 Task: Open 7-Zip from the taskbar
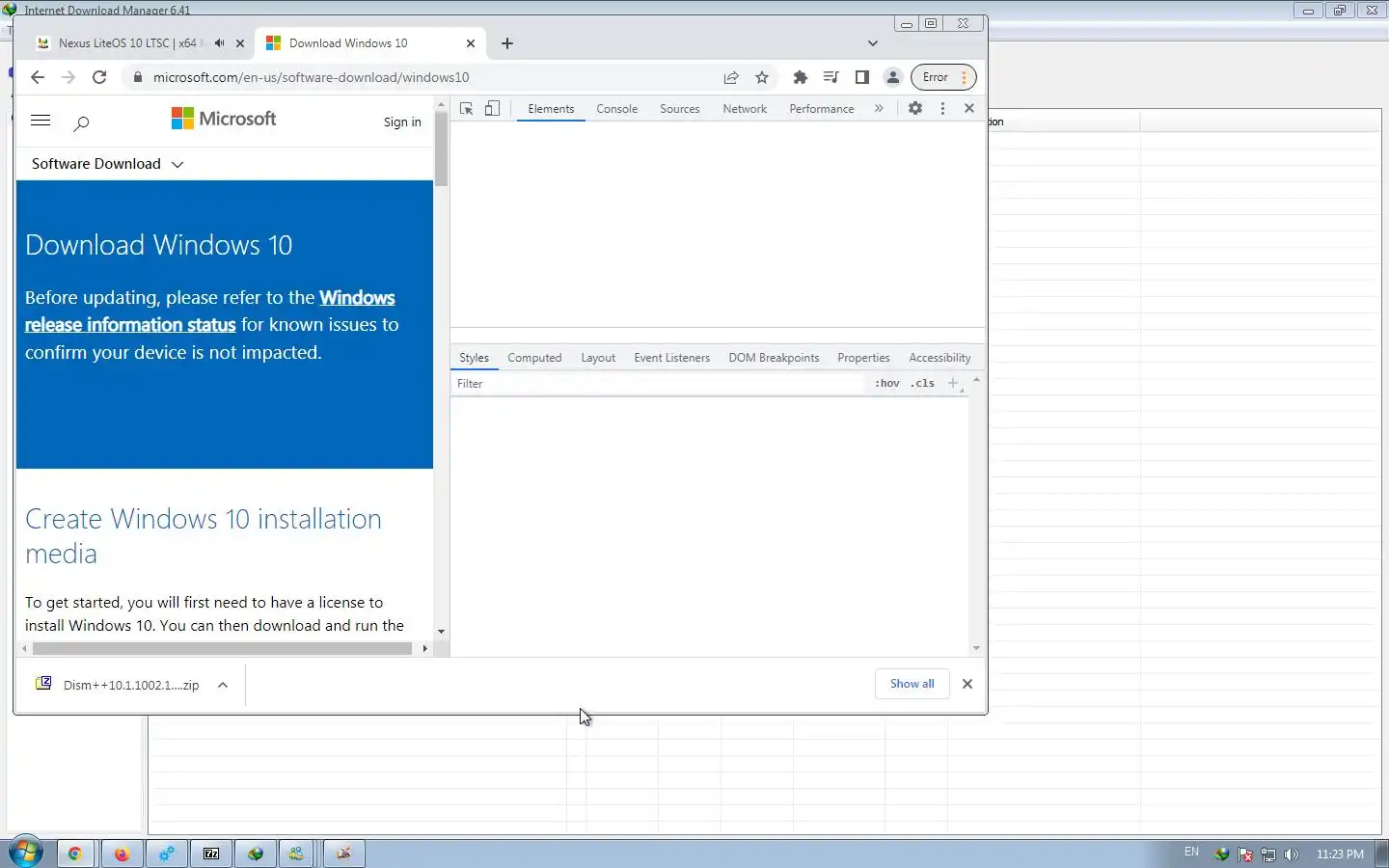211,854
